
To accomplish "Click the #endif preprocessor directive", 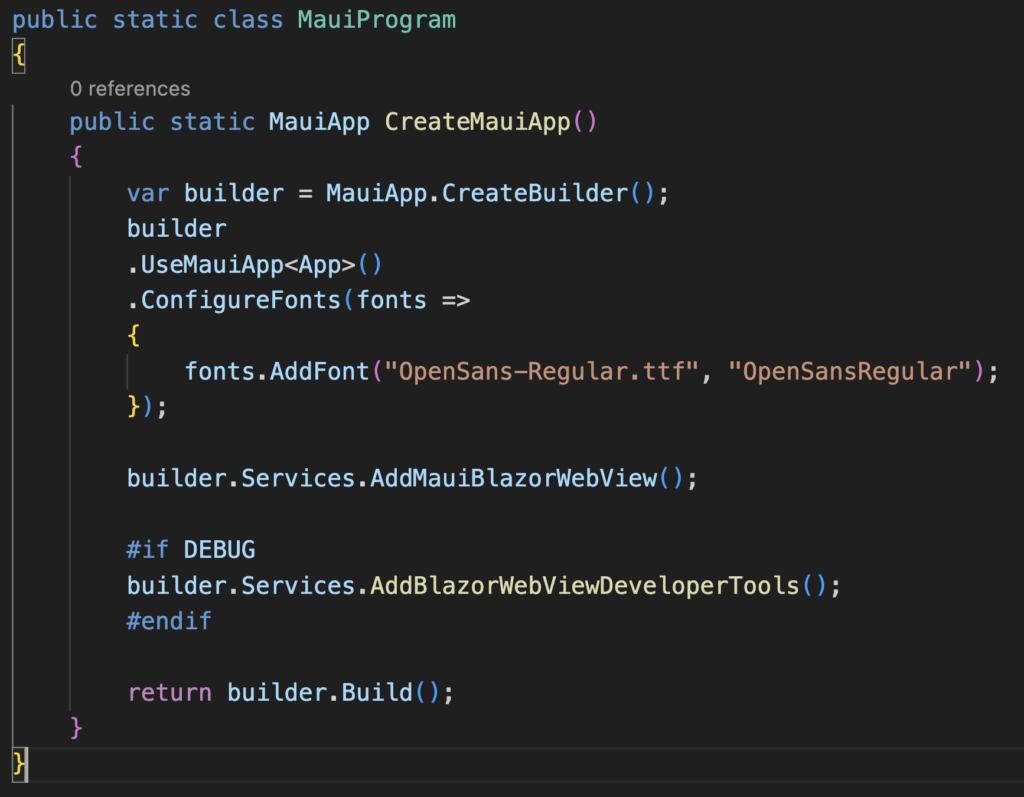I will (169, 620).
